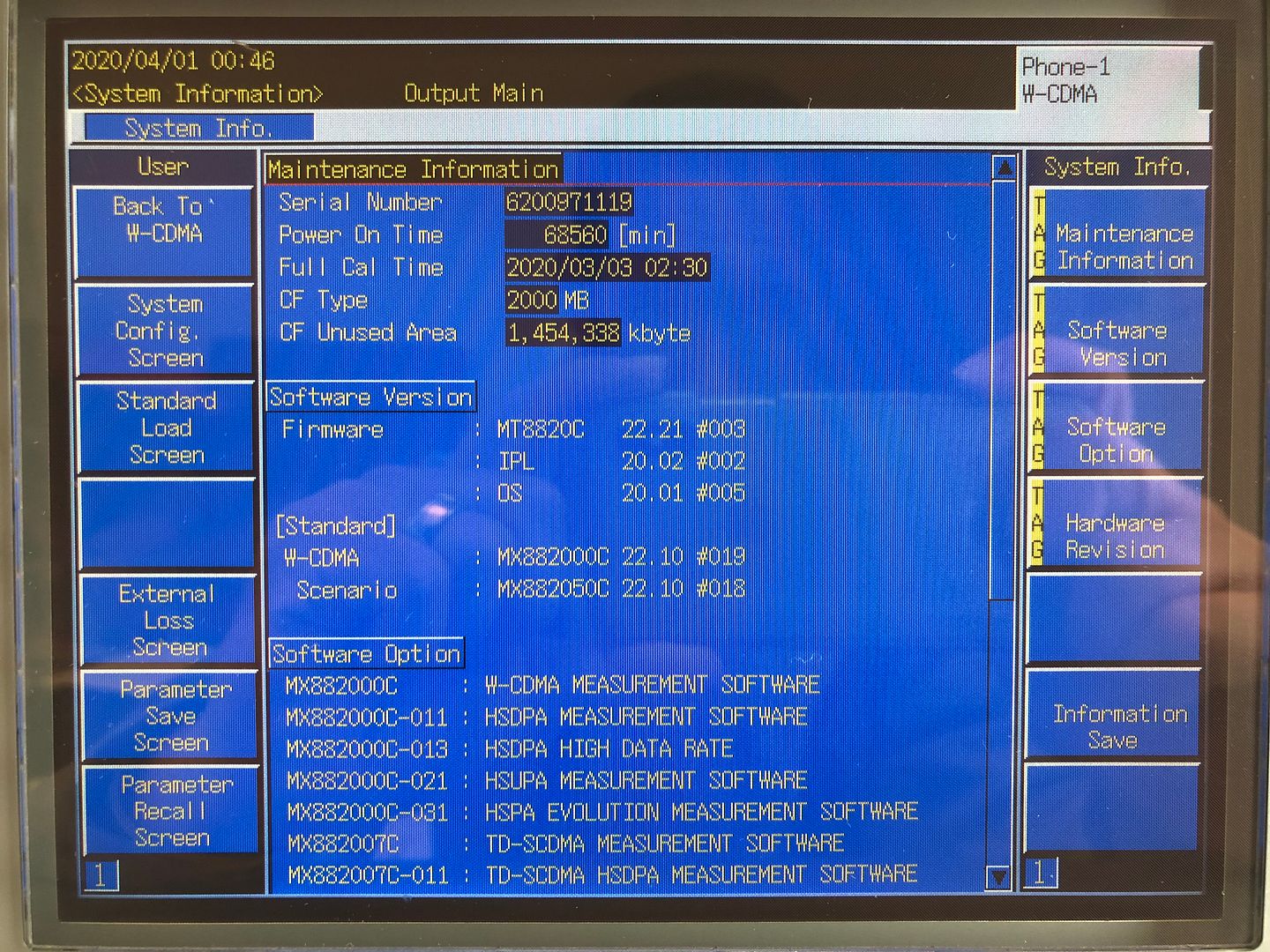Open the Standard Load Screen
The image size is (1270, 952).
point(166,428)
